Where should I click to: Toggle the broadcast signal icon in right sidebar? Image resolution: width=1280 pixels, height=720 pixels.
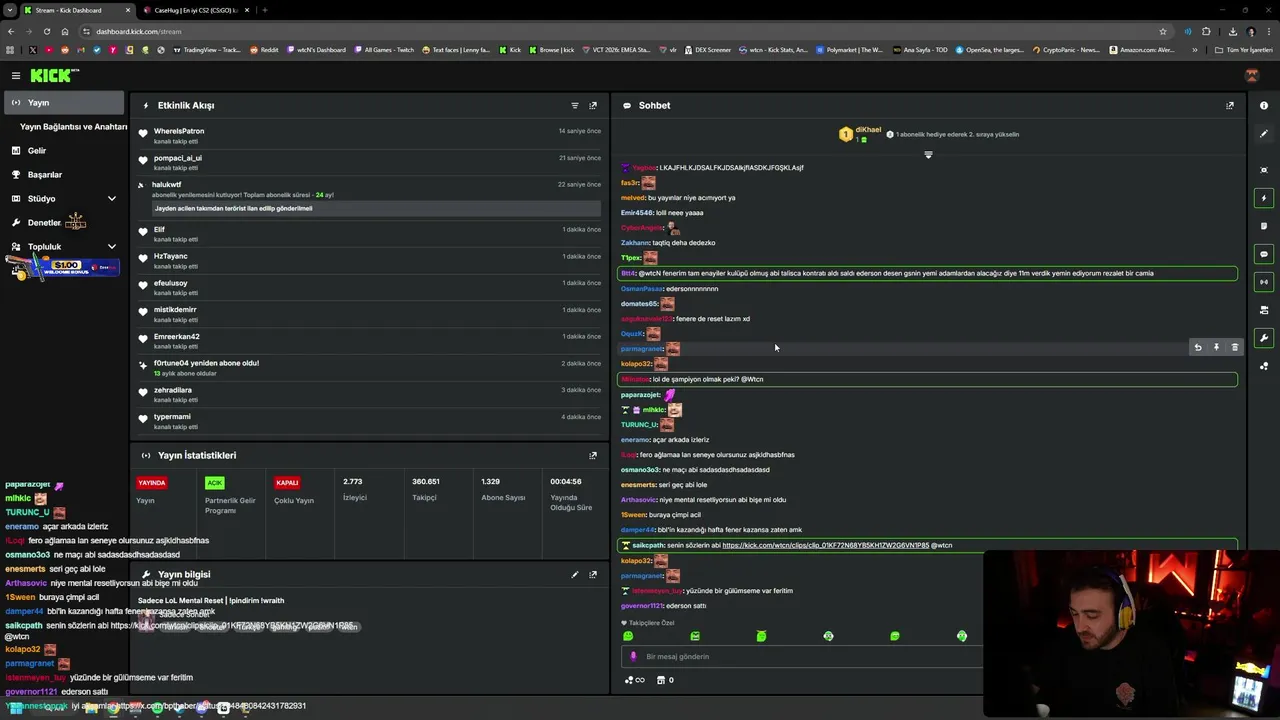click(1264, 282)
